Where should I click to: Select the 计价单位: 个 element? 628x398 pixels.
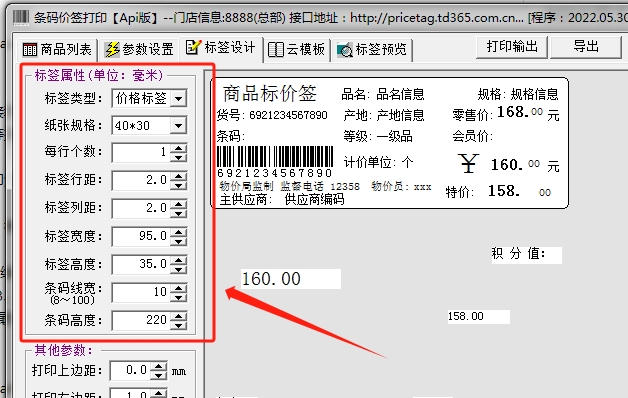pyautogui.click(x=378, y=163)
